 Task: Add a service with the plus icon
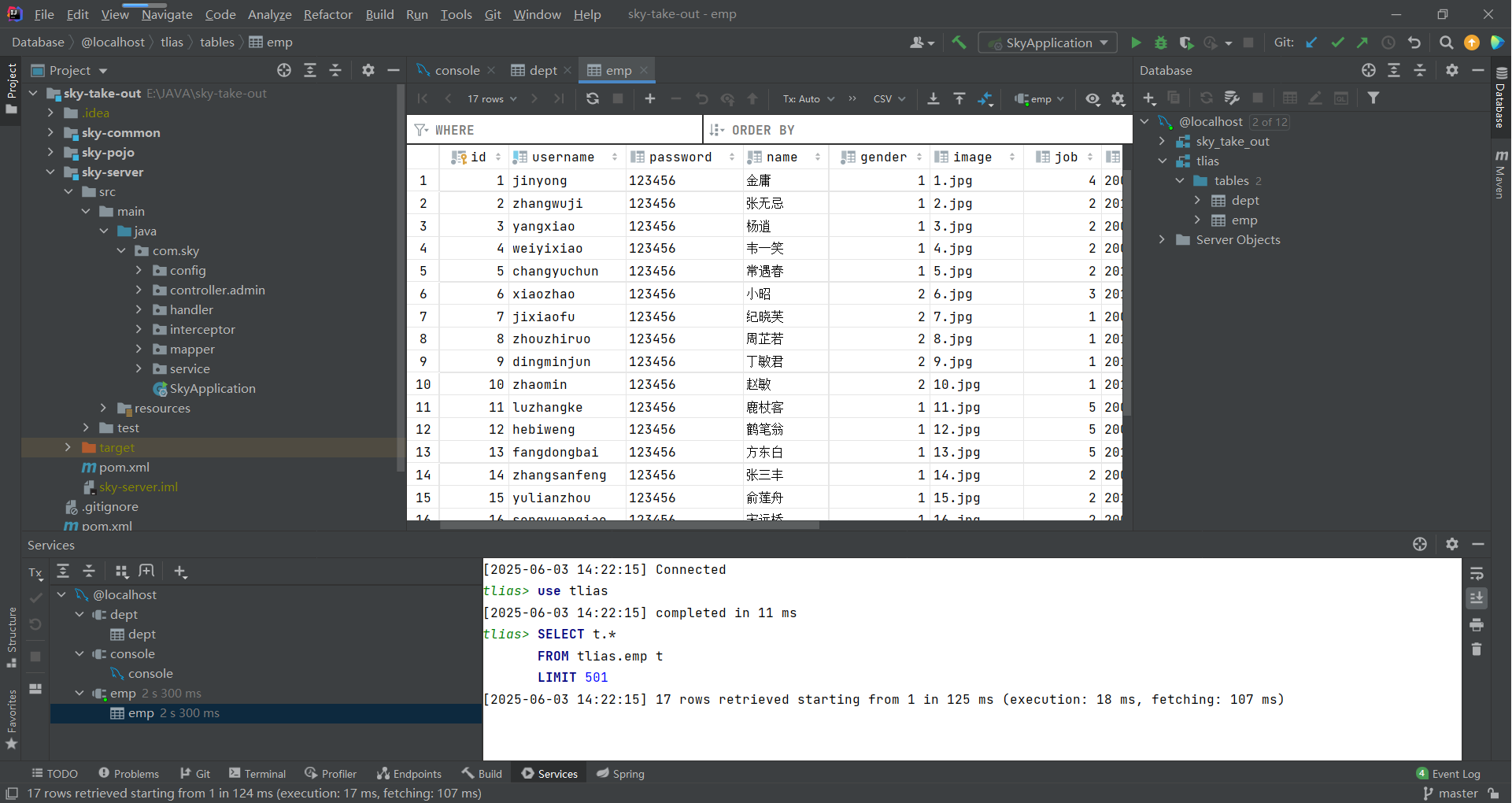(180, 572)
